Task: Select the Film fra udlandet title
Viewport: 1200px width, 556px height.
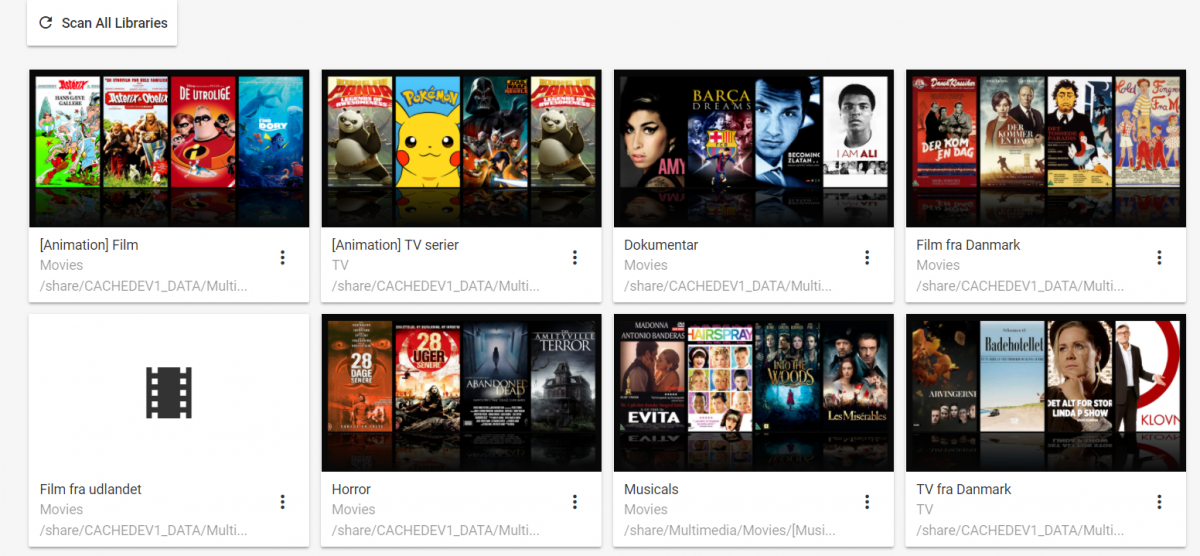Action: pos(91,489)
